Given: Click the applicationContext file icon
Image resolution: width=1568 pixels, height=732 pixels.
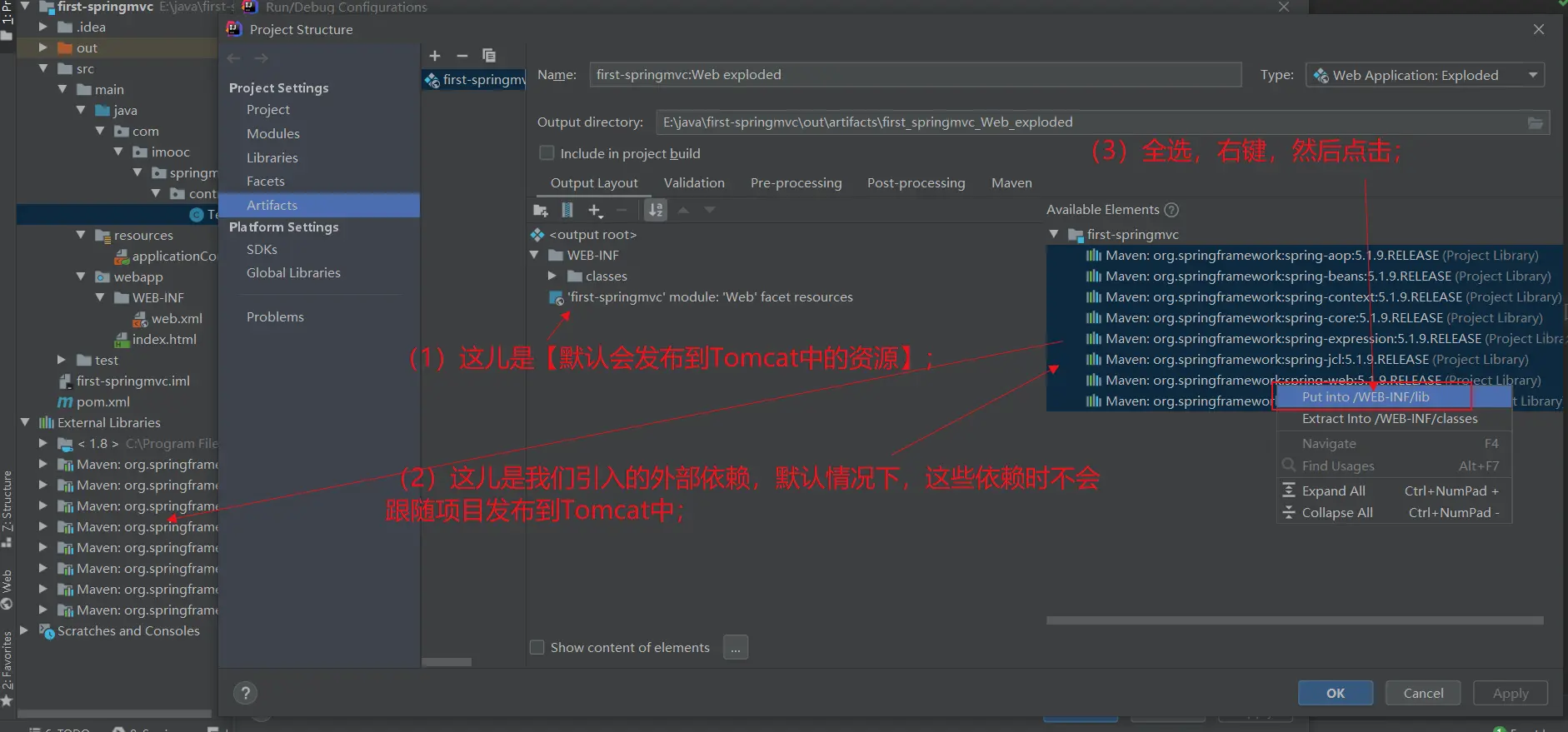Looking at the screenshot, I should pyautogui.click(x=122, y=256).
